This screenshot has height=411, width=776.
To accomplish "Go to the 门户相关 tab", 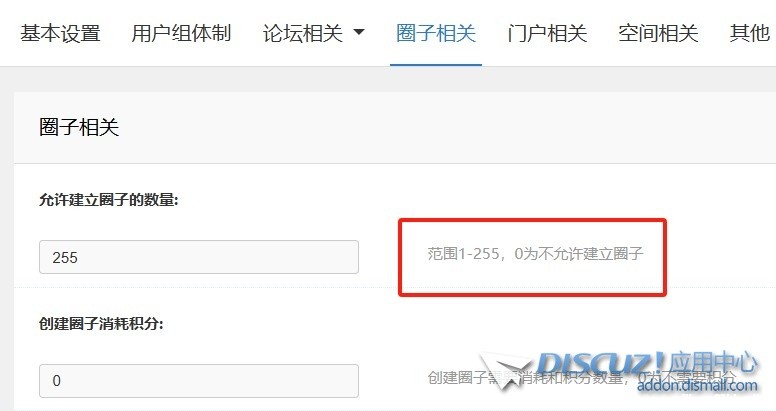I will [547, 34].
